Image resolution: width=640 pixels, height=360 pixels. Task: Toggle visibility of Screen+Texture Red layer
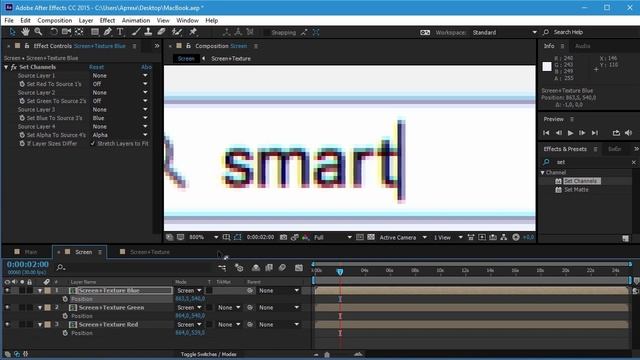7,324
